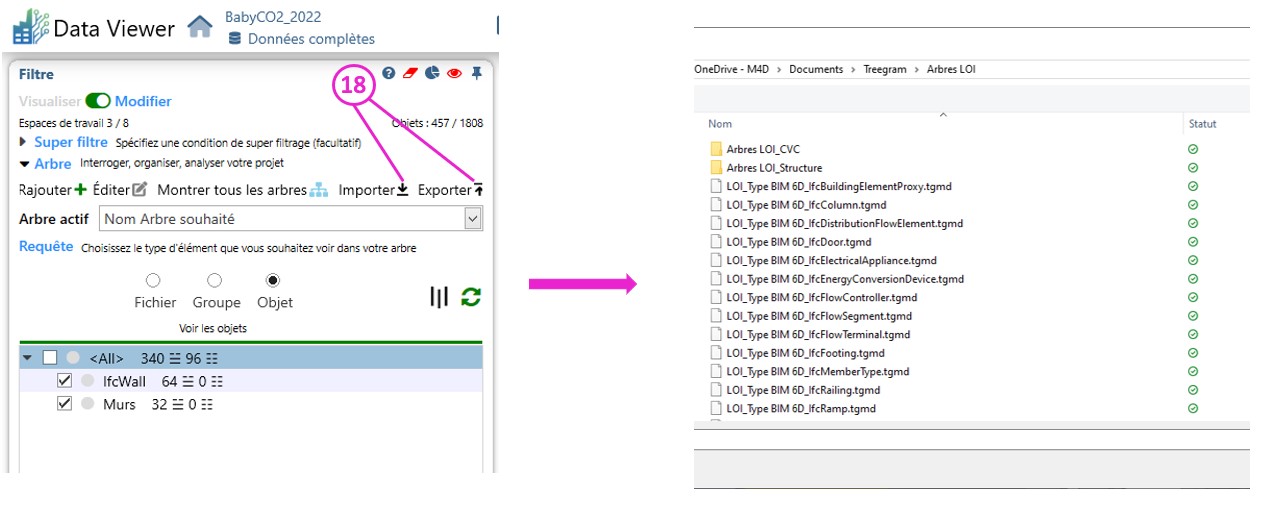The image size is (1264, 507).
Task: Select the Fichier radio button
Action: pos(153,281)
